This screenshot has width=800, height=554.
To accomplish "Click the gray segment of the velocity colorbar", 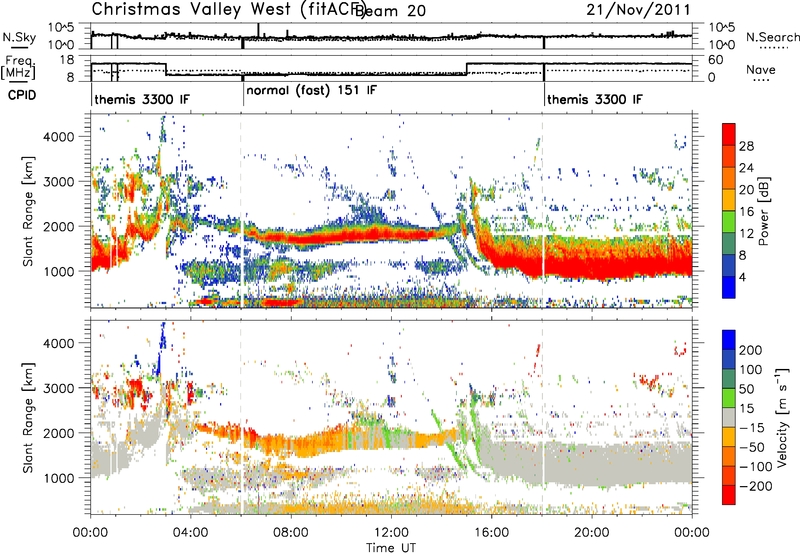I will pyautogui.click(x=729, y=417).
